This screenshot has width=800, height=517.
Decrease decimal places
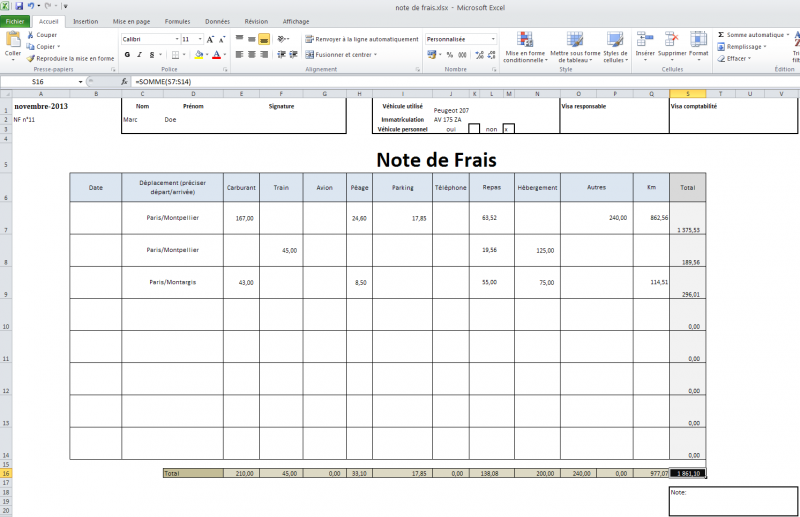pos(491,55)
